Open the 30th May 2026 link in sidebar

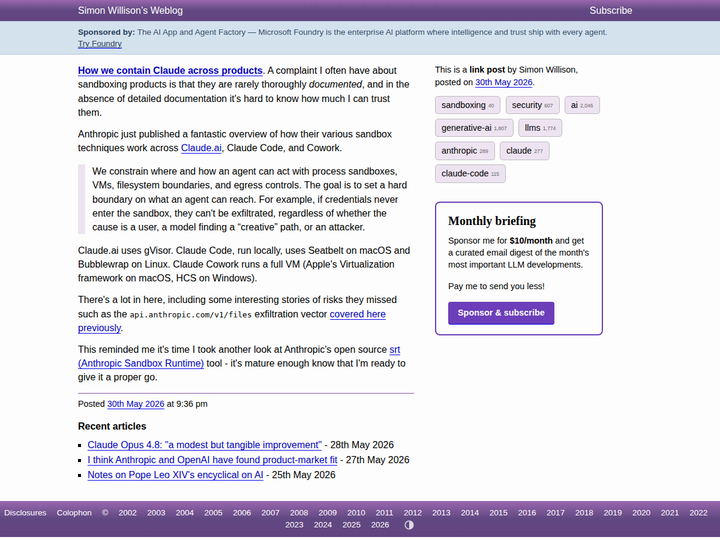pyautogui.click(x=503, y=82)
